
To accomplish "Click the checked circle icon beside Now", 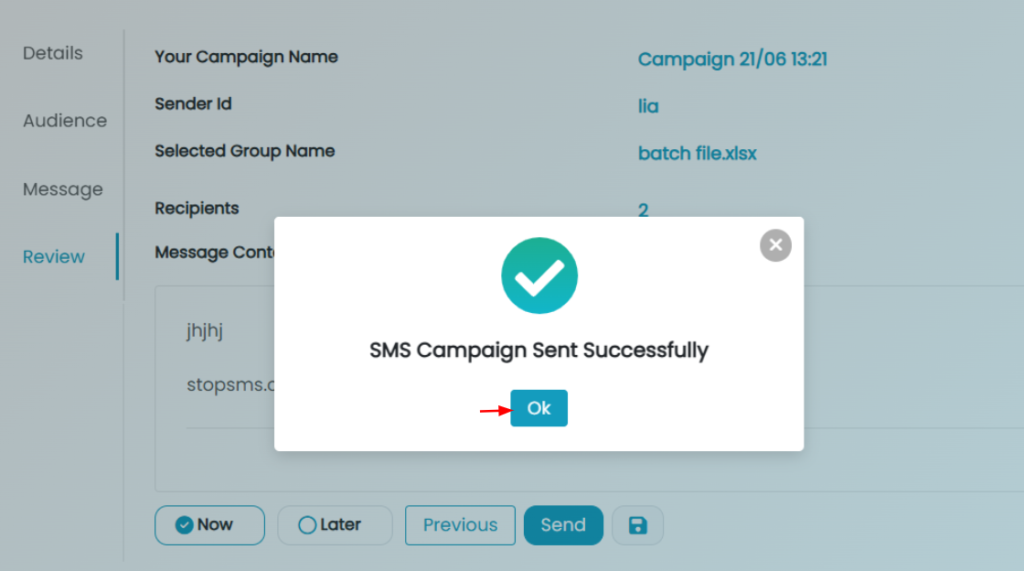I will tap(184, 525).
